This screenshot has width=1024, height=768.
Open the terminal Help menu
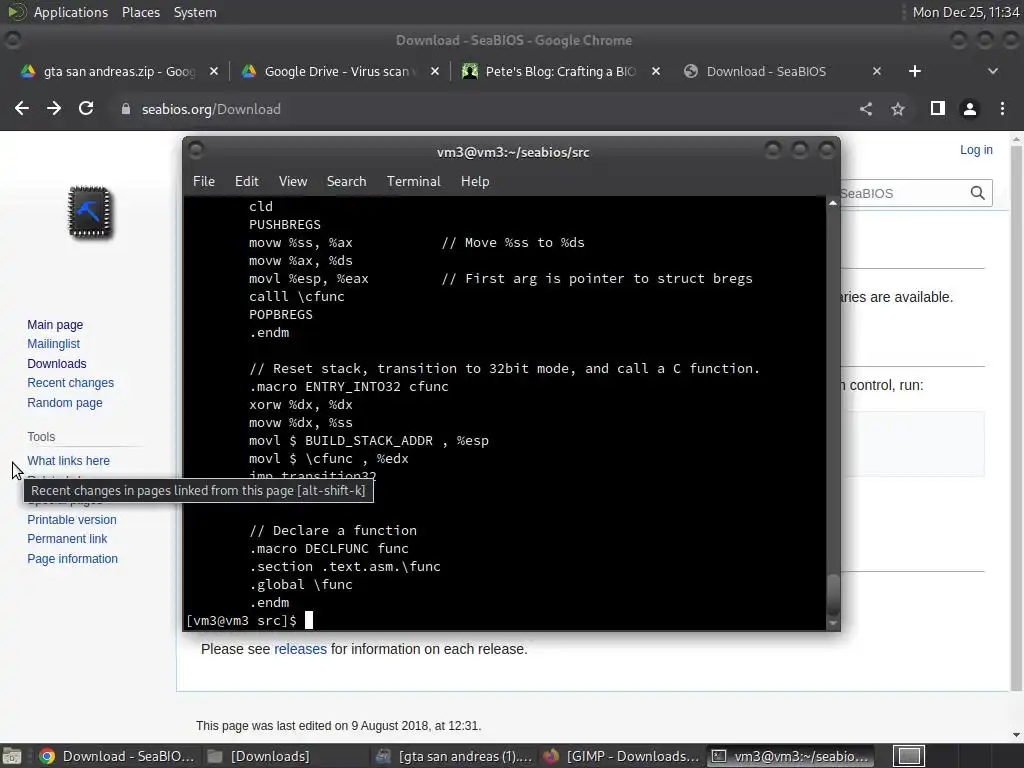(x=475, y=182)
